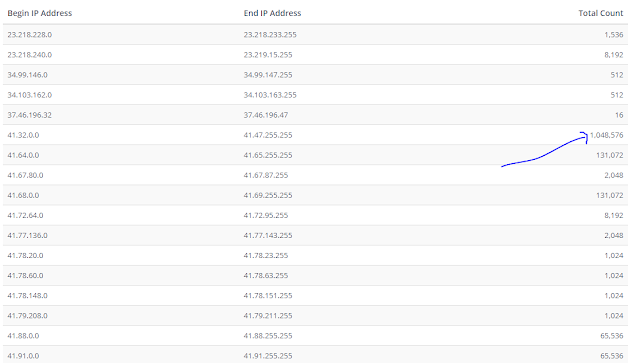This screenshot has width=640, height=363.
Task: Select begin address 41.78.60.0
Action: pyautogui.click(x=25, y=275)
